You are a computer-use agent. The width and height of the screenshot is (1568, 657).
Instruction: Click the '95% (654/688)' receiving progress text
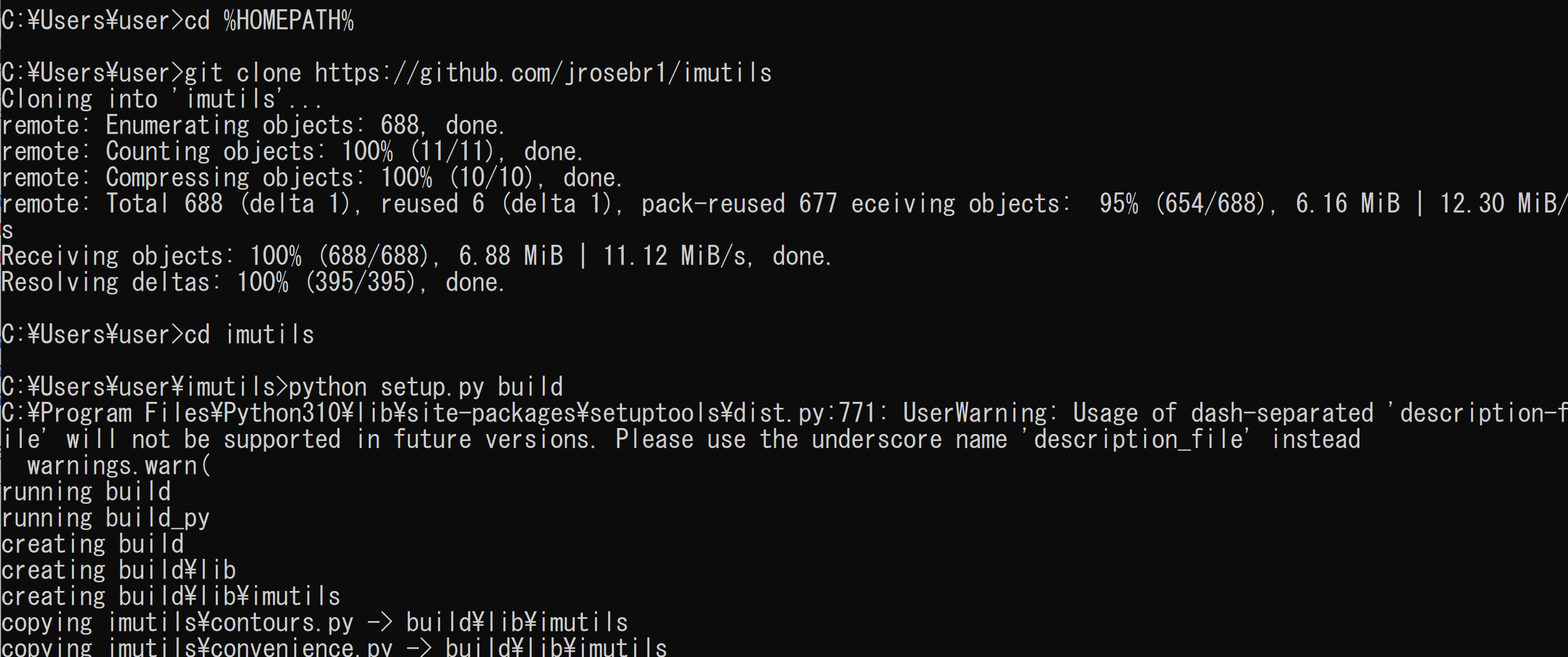click(x=1184, y=204)
